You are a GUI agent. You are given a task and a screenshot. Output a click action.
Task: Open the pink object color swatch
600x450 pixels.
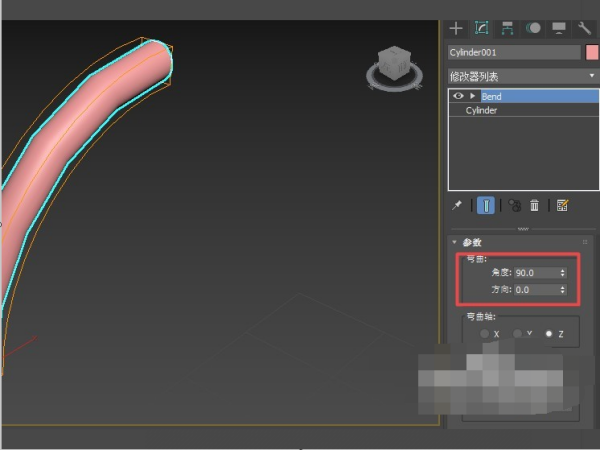pos(592,52)
